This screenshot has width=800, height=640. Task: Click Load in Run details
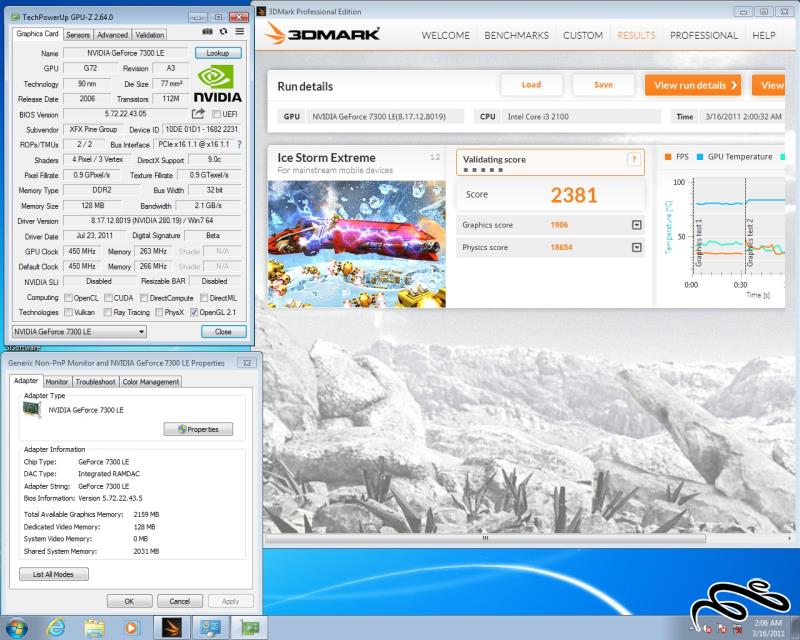pyautogui.click(x=531, y=85)
